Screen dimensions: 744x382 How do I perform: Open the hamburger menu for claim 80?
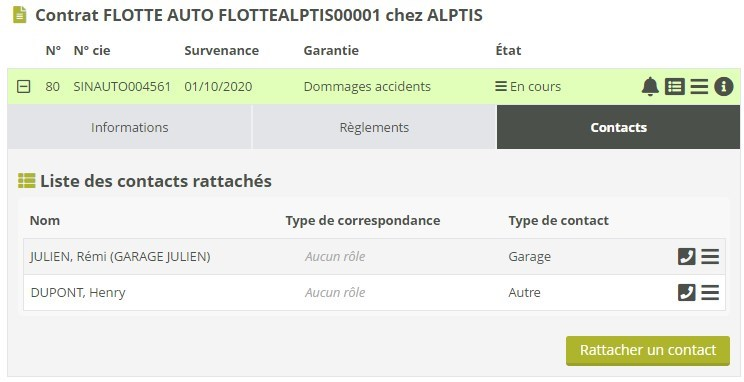pos(699,87)
